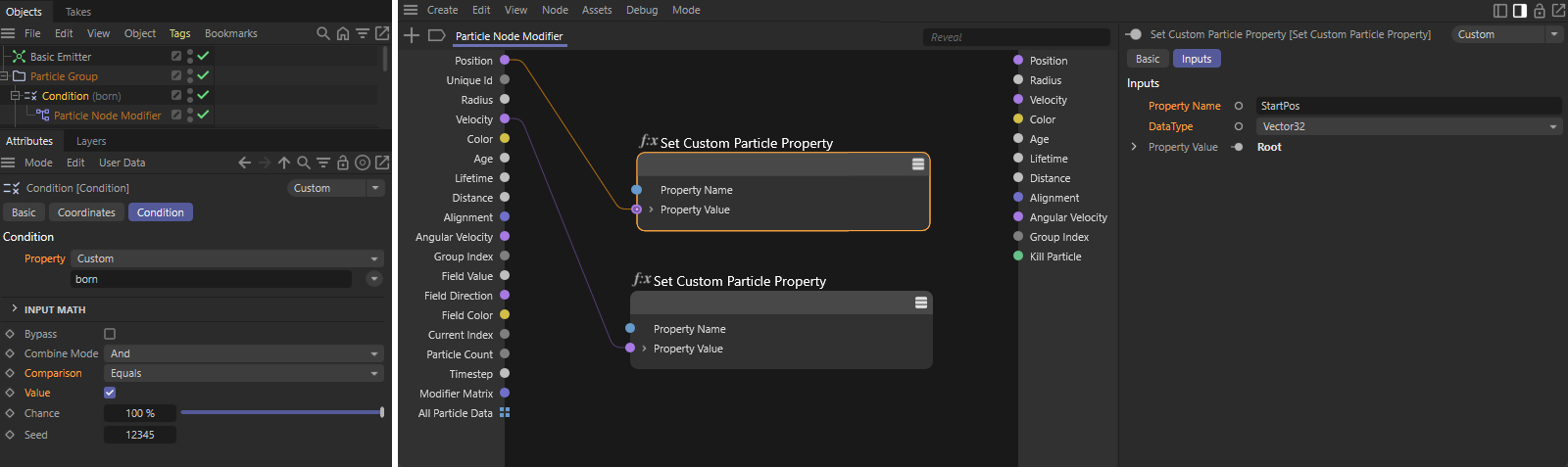Click the Particle Node Modifier object icon
The image size is (1568, 467).
coord(42,116)
